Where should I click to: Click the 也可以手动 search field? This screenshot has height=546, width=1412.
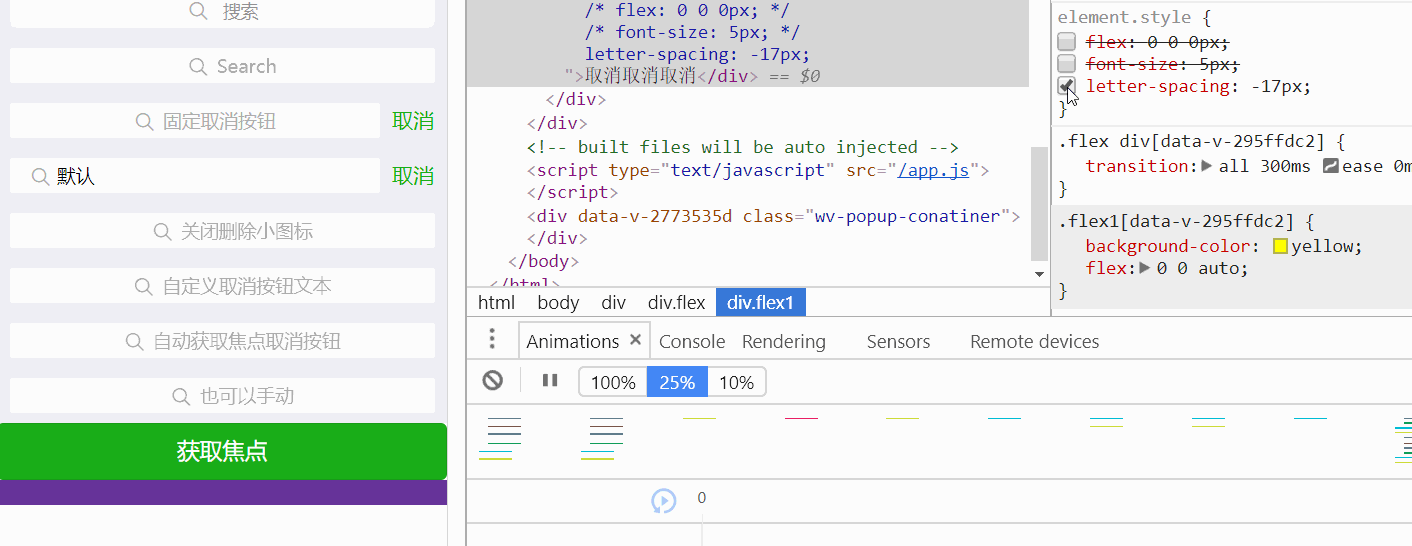[x=222, y=396]
